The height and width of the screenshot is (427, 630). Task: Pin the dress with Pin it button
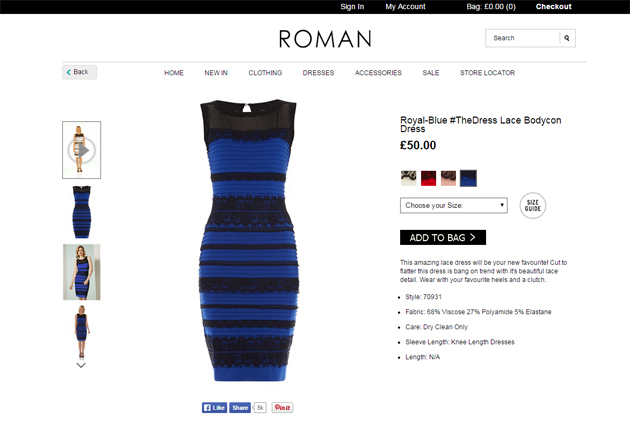(x=282, y=408)
